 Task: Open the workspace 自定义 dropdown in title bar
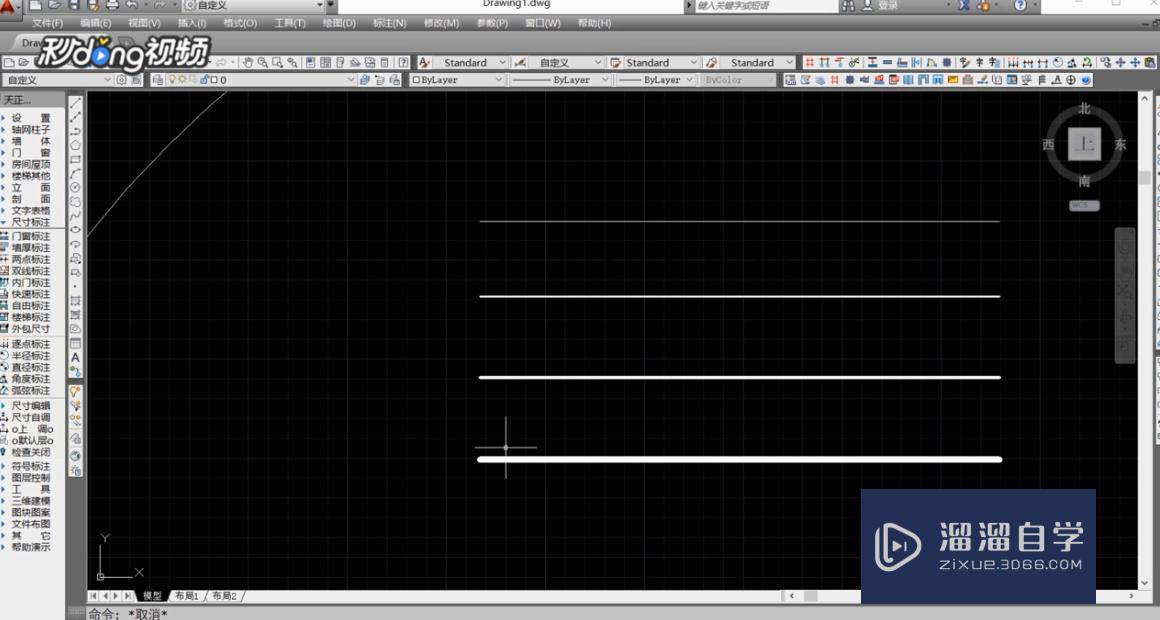(x=253, y=5)
